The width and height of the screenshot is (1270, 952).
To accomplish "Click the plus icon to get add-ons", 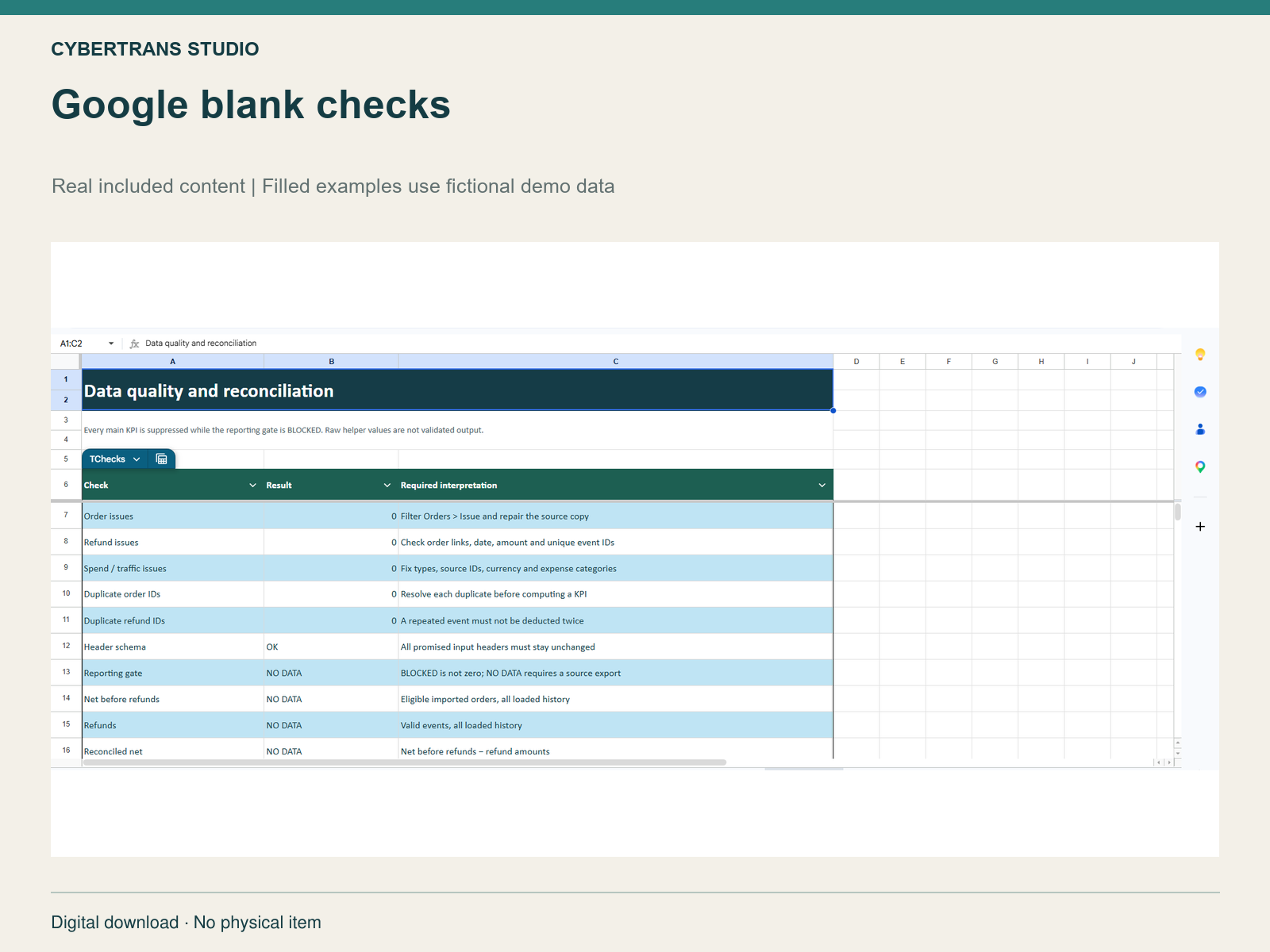I will tap(1200, 527).
